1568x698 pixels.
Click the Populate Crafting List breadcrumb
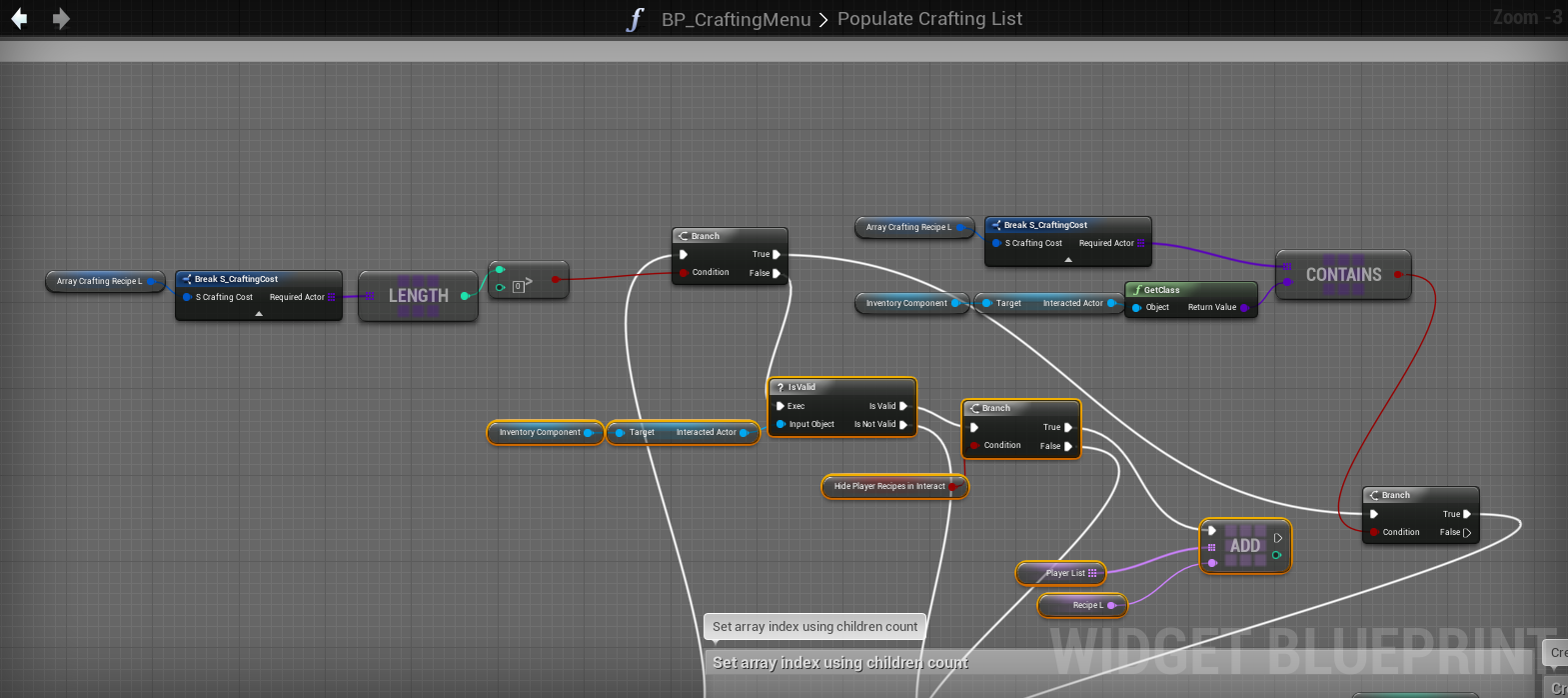click(x=929, y=19)
